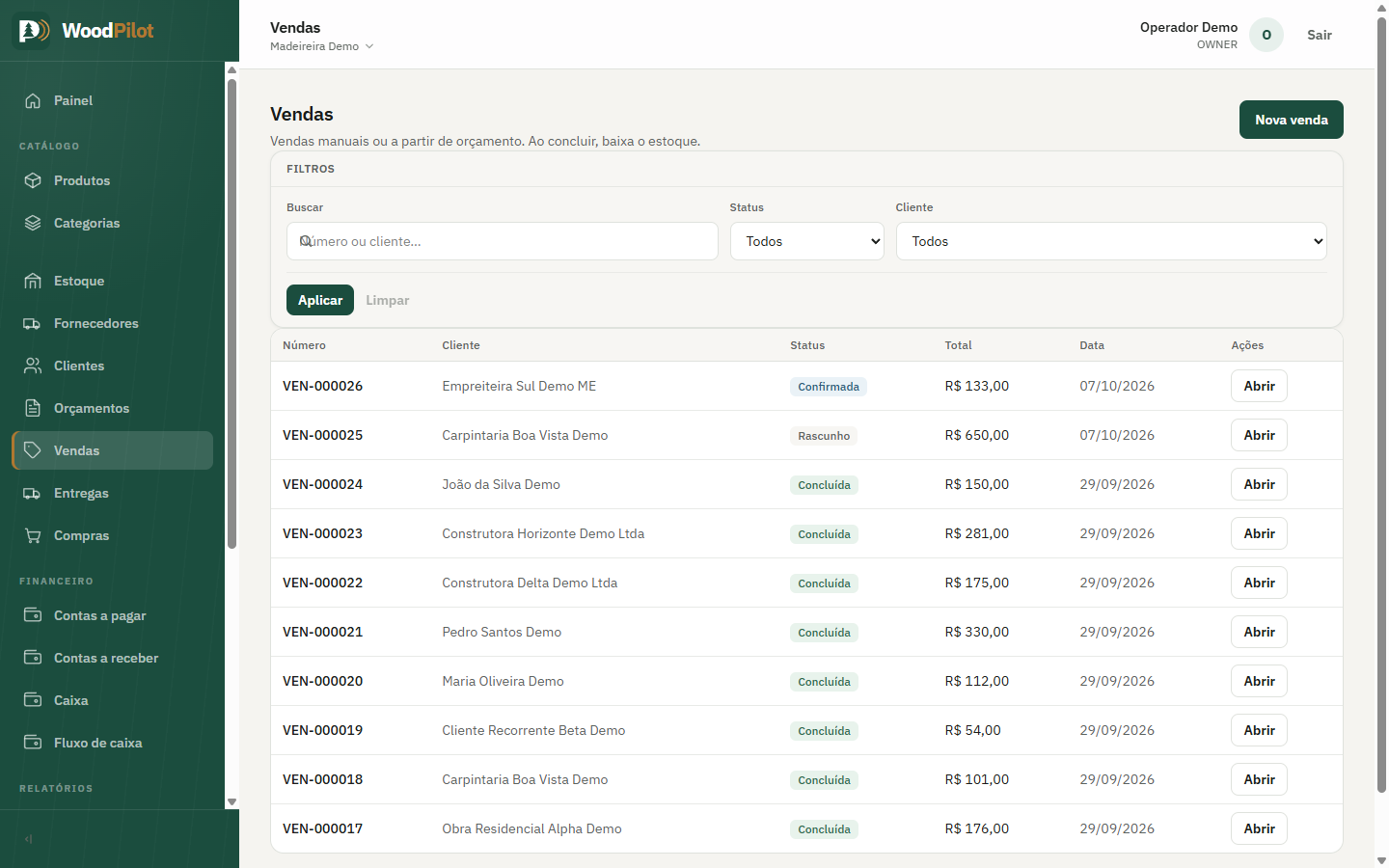This screenshot has width=1389, height=868.
Task: Expand the Madeireira Demo company switcher
Action: pyautogui.click(x=321, y=46)
